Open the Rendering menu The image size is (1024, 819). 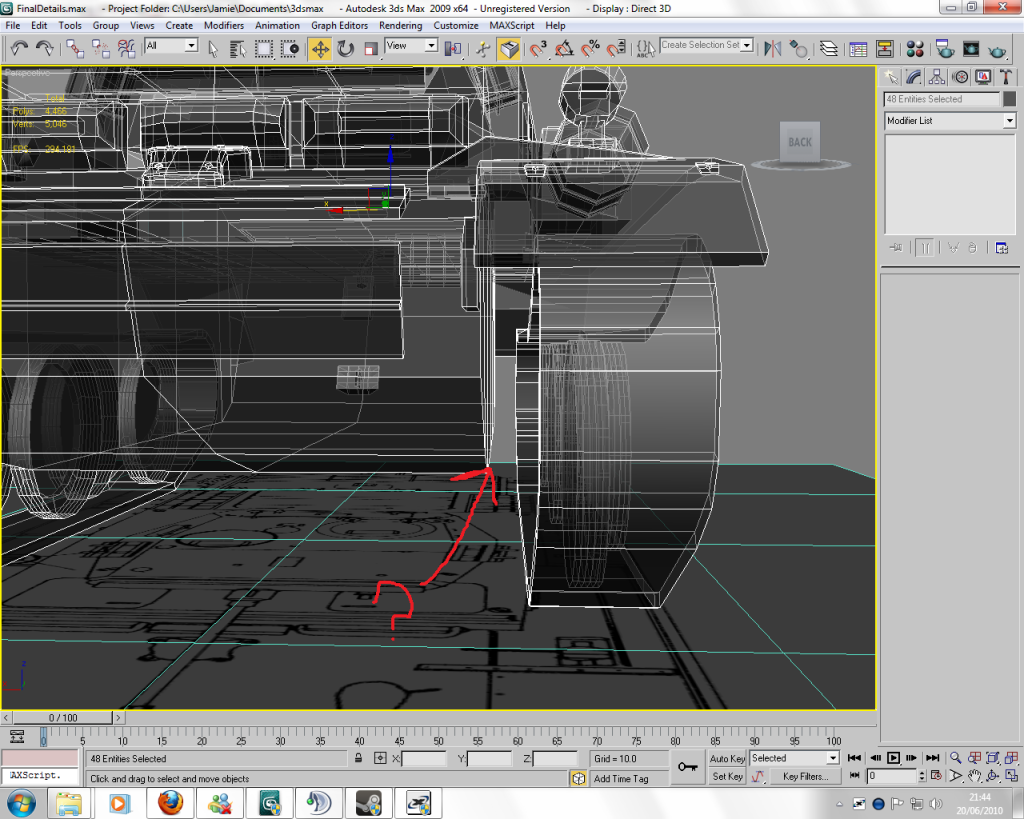(x=400, y=25)
